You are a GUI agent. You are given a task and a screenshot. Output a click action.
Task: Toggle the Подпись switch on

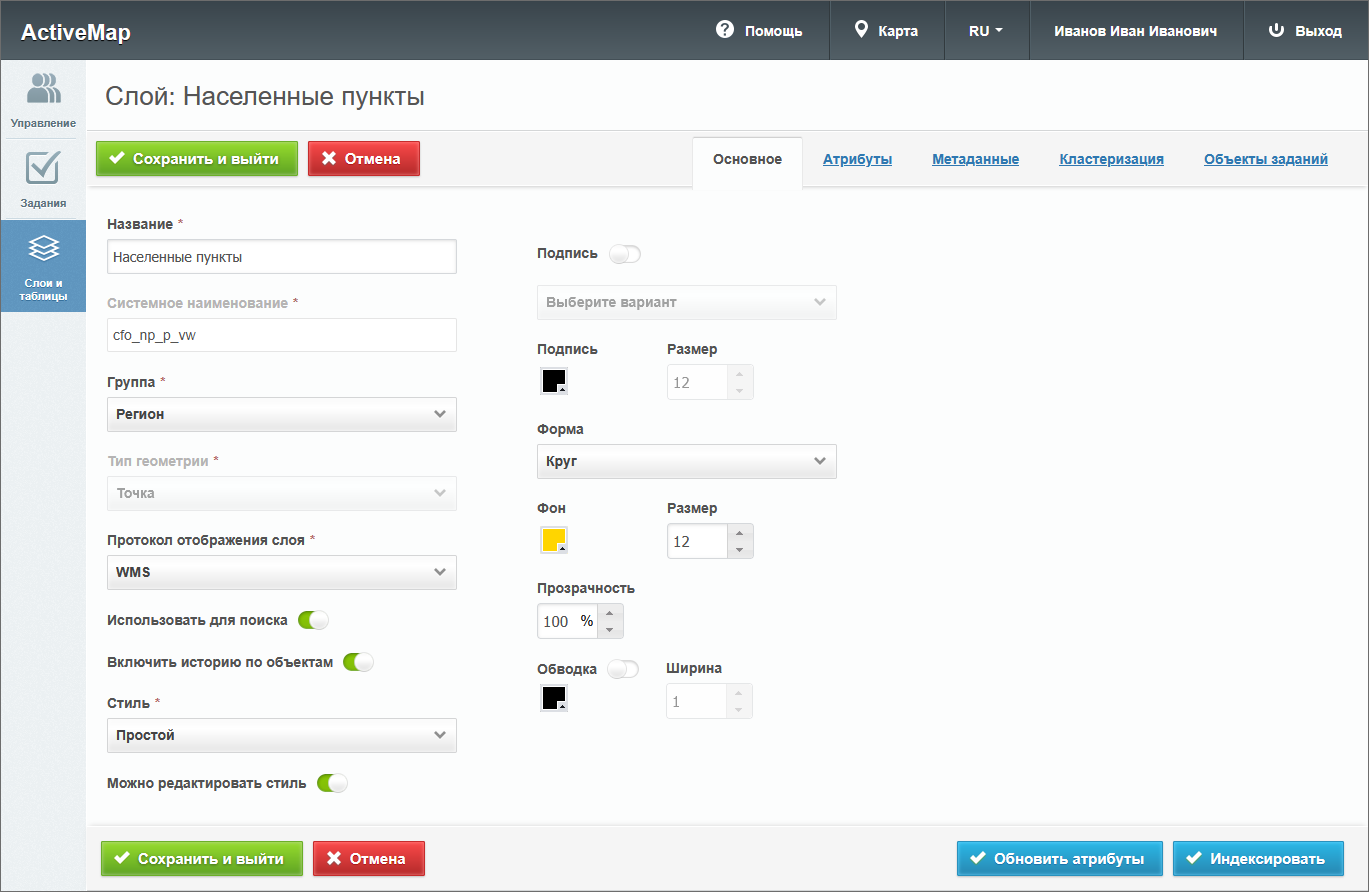click(625, 254)
